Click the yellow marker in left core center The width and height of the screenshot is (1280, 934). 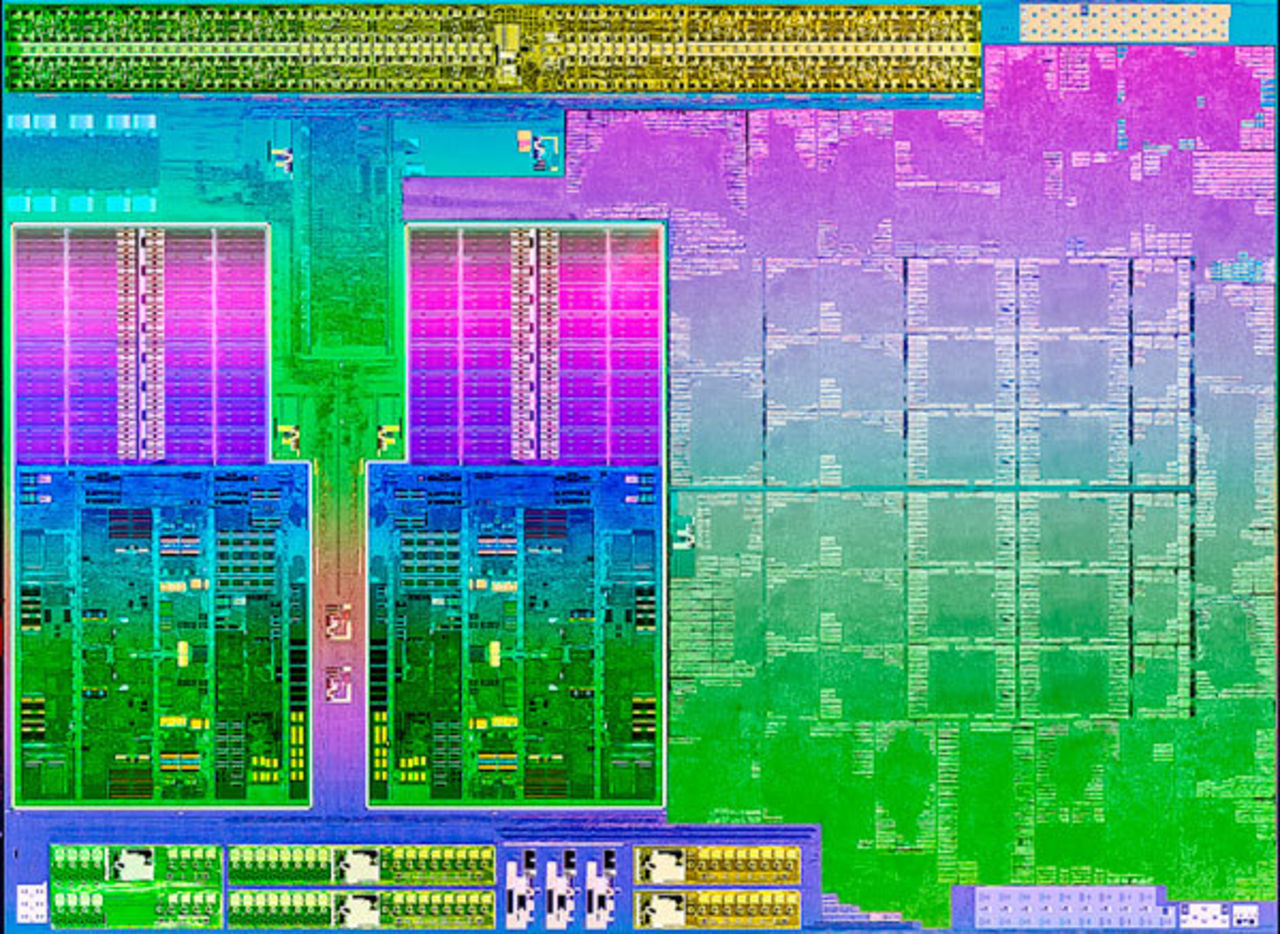(183, 653)
